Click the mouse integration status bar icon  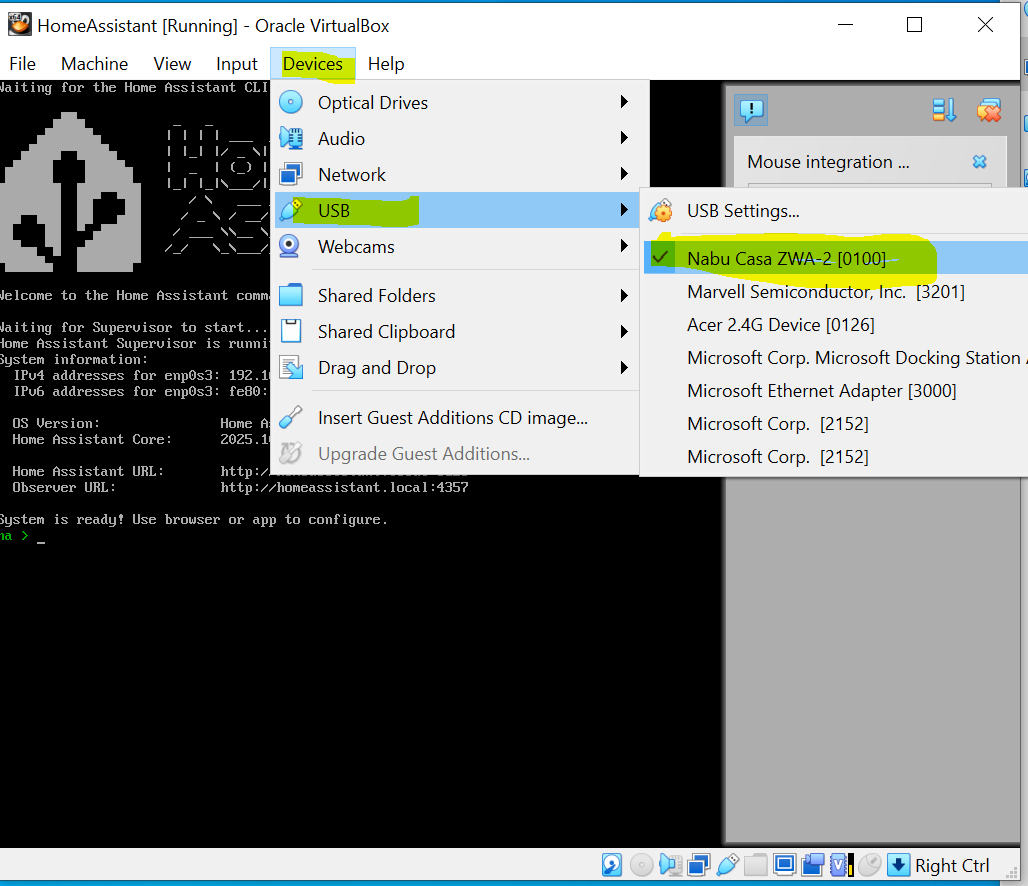pos(870,865)
